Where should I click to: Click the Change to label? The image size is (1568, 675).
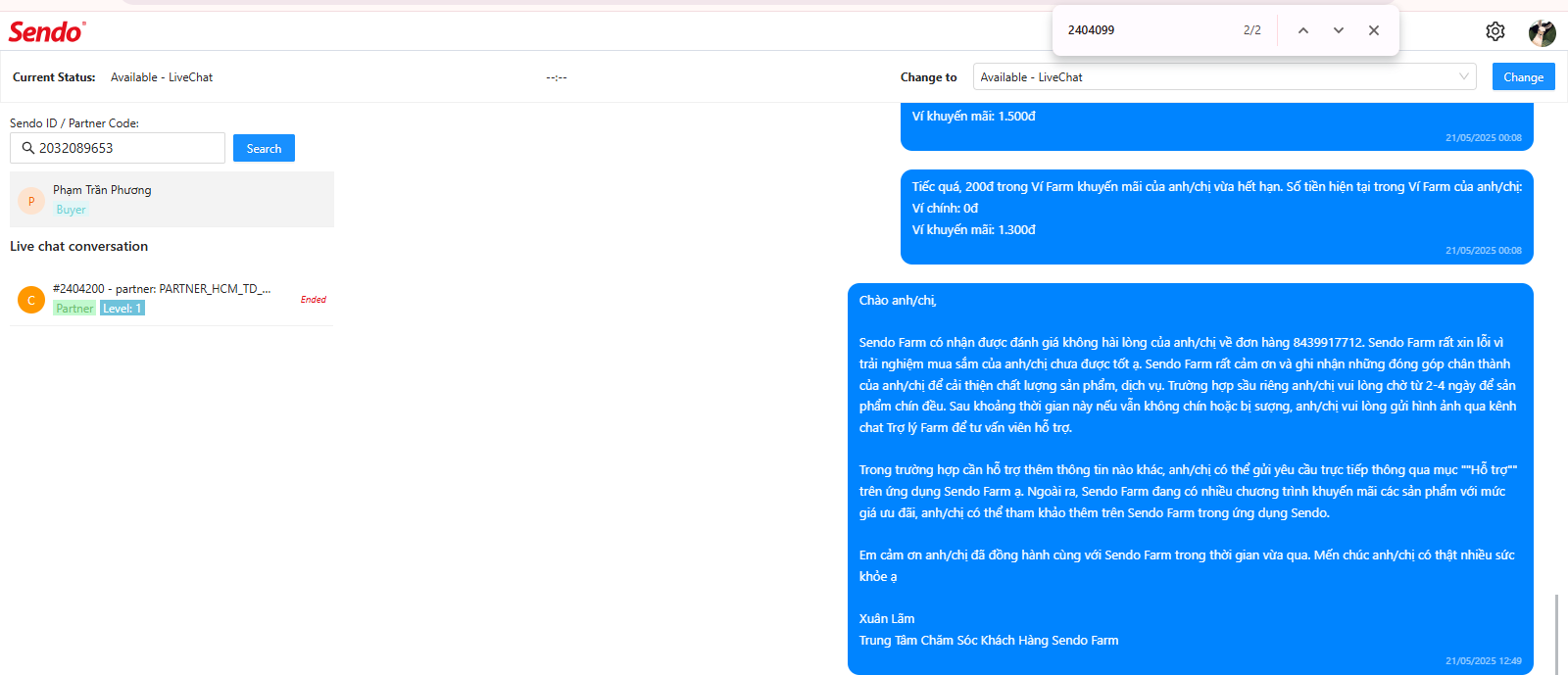[928, 77]
